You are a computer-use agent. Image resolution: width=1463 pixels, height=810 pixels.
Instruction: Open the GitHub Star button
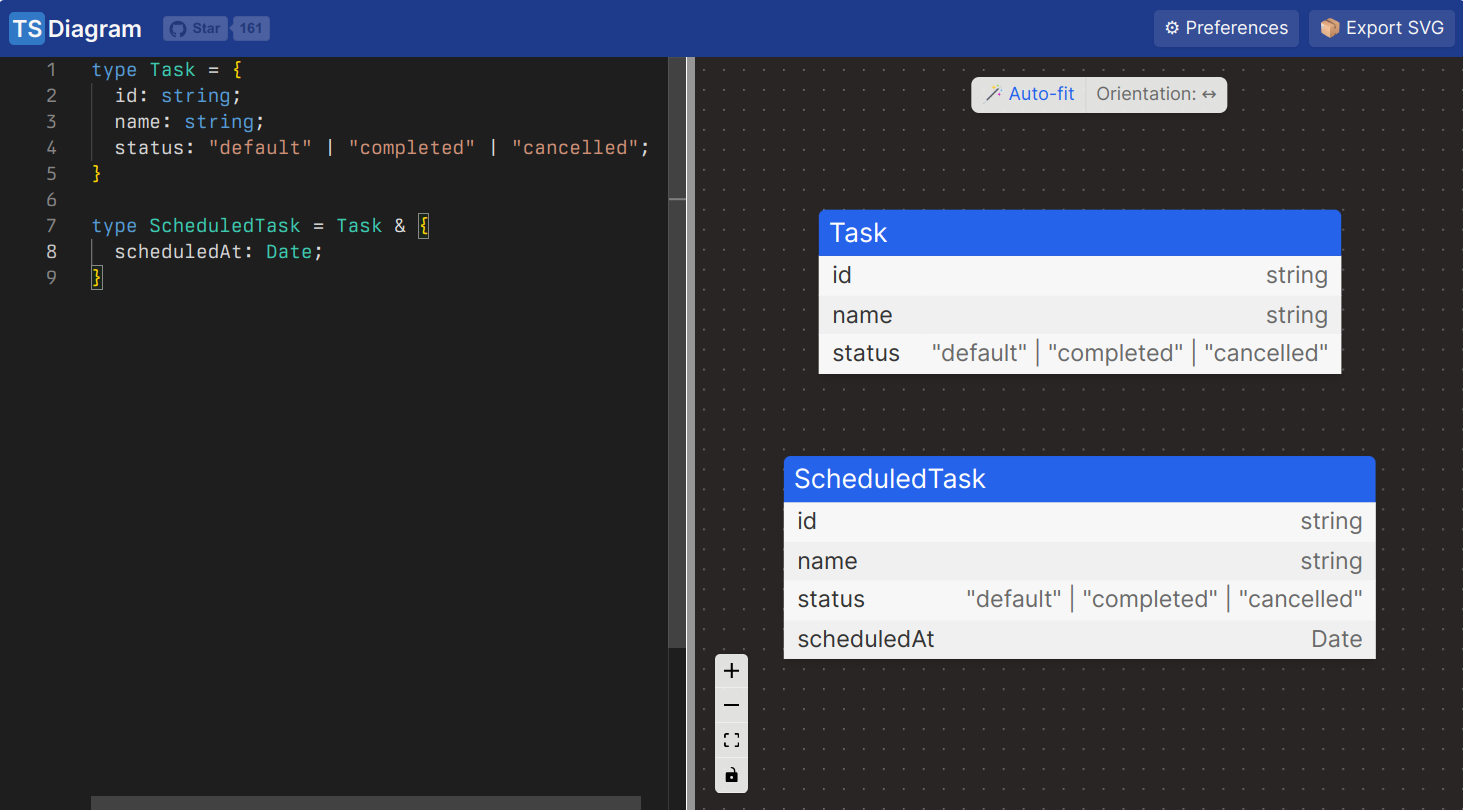pos(196,28)
